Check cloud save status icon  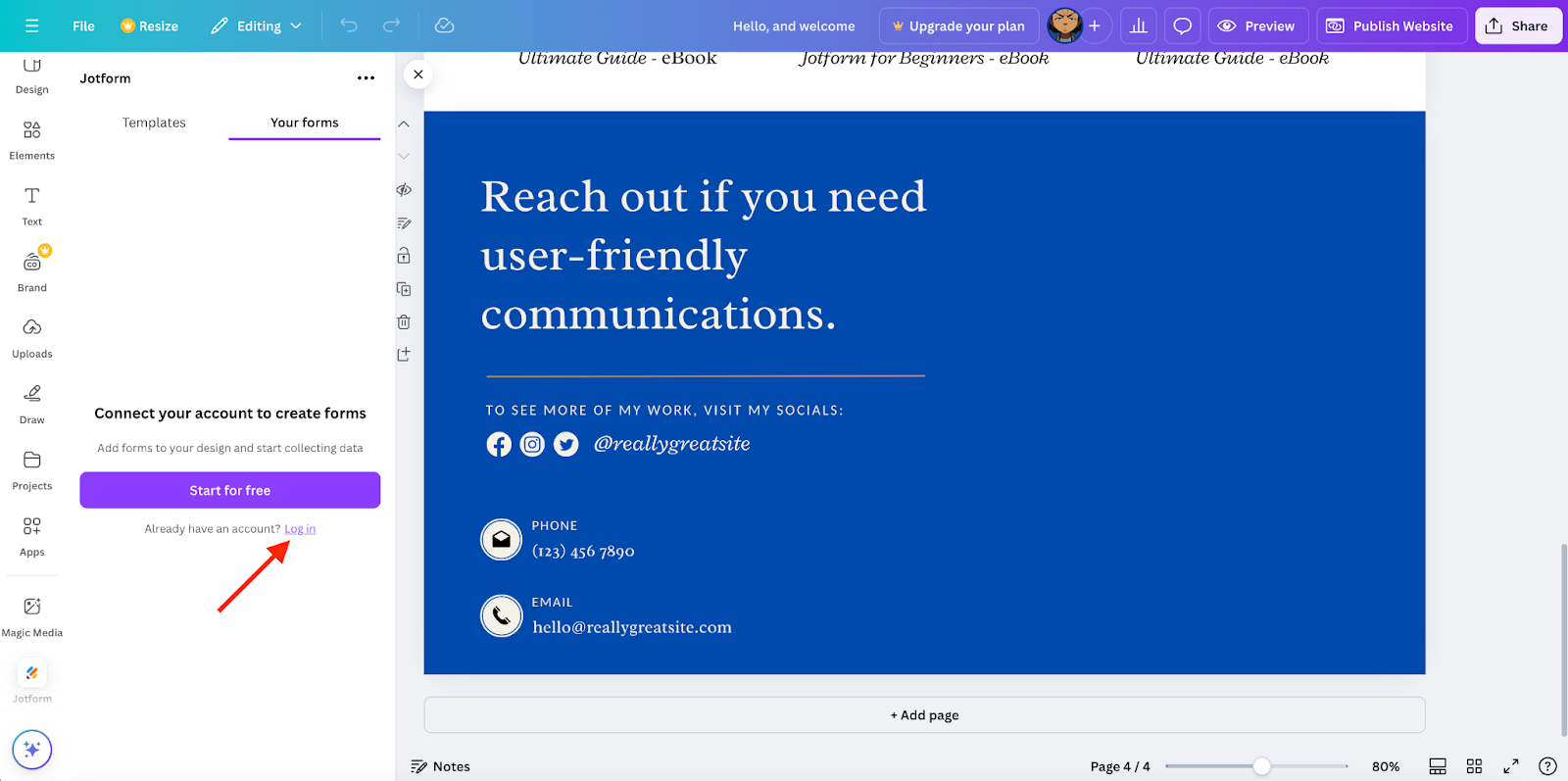click(444, 25)
